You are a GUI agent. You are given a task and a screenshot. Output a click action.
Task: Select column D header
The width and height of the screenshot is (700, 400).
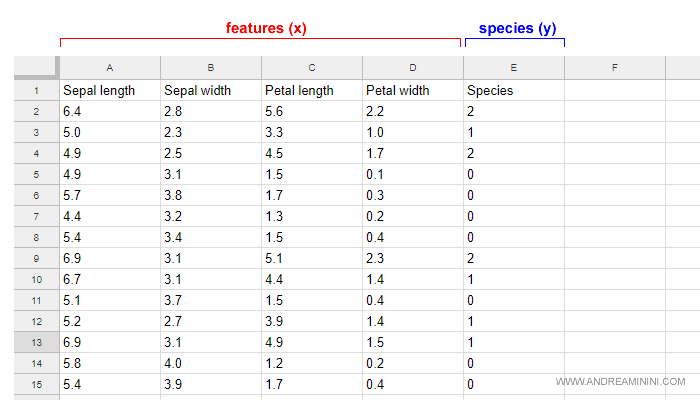[x=412, y=67]
